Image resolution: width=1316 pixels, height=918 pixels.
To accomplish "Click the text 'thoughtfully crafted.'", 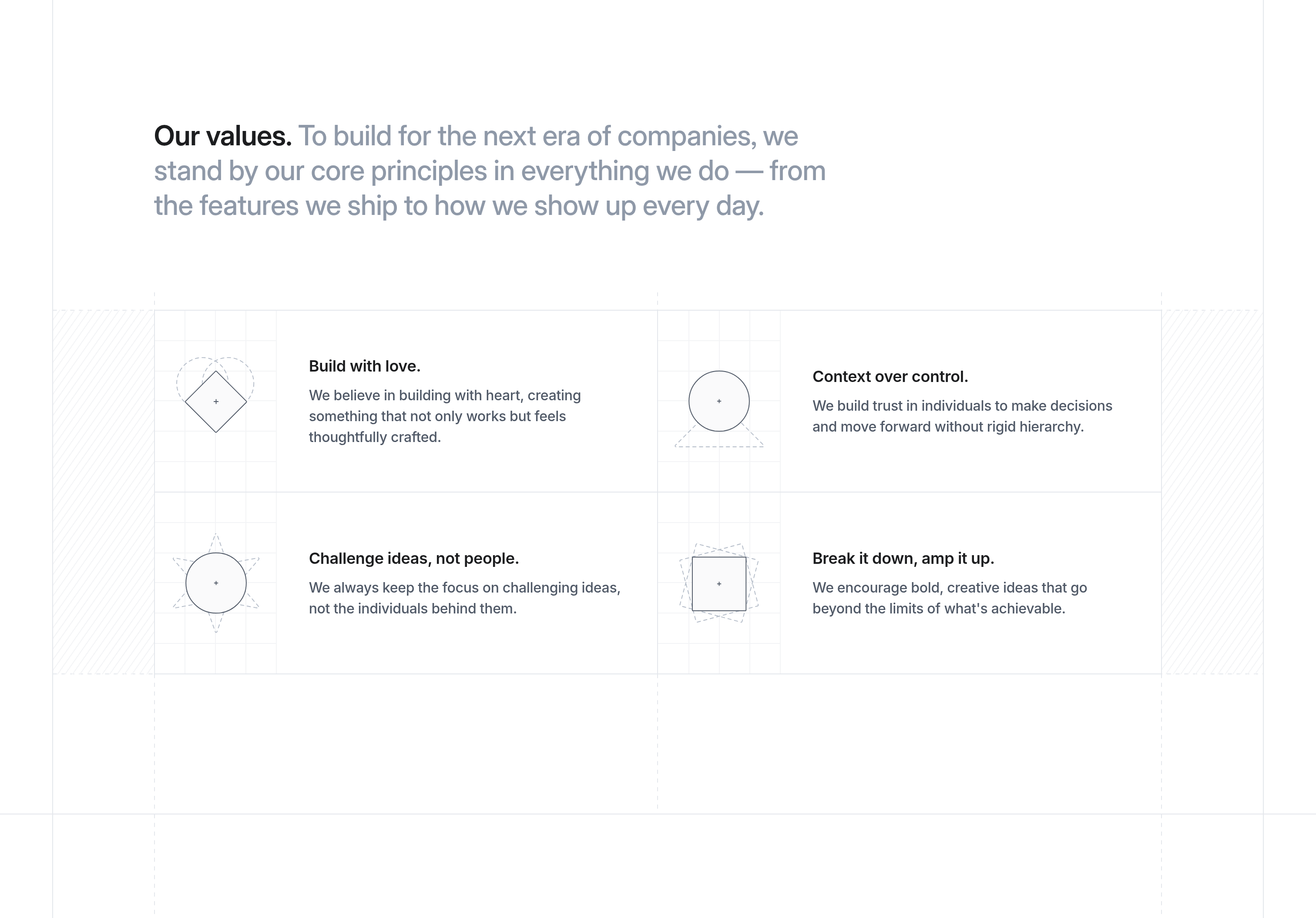I will pos(374,437).
